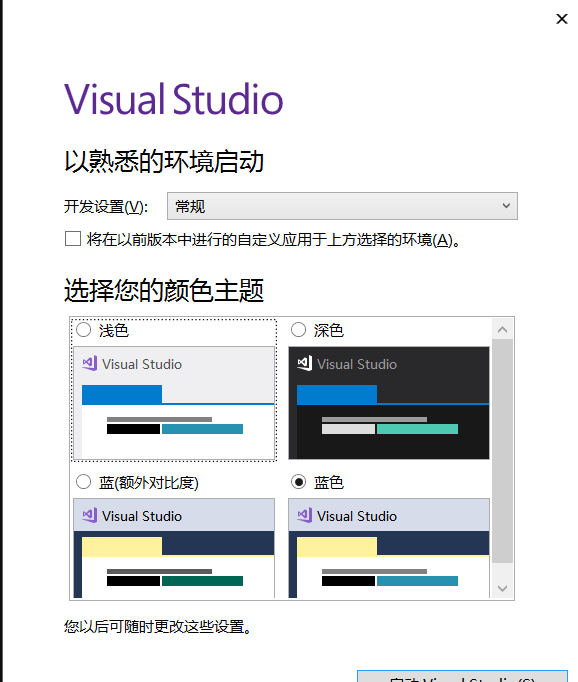Click Visual Studio logo in blue extra contrast preview
The image size is (578, 682).
tap(89, 515)
